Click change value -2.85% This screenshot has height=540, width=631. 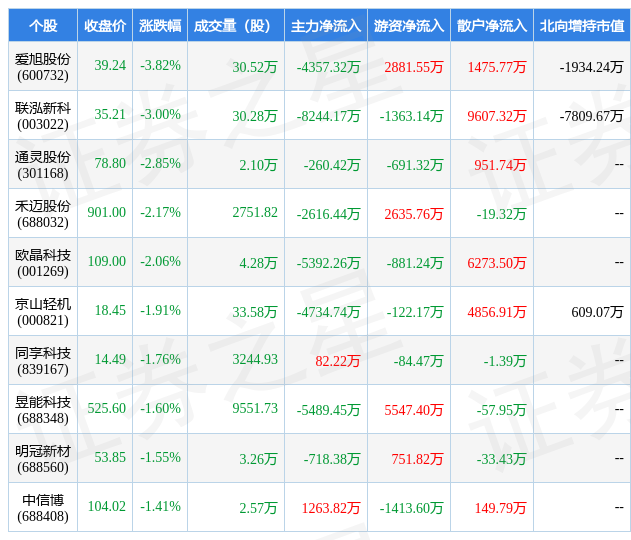pyautogui.click(x=161, y=163)
